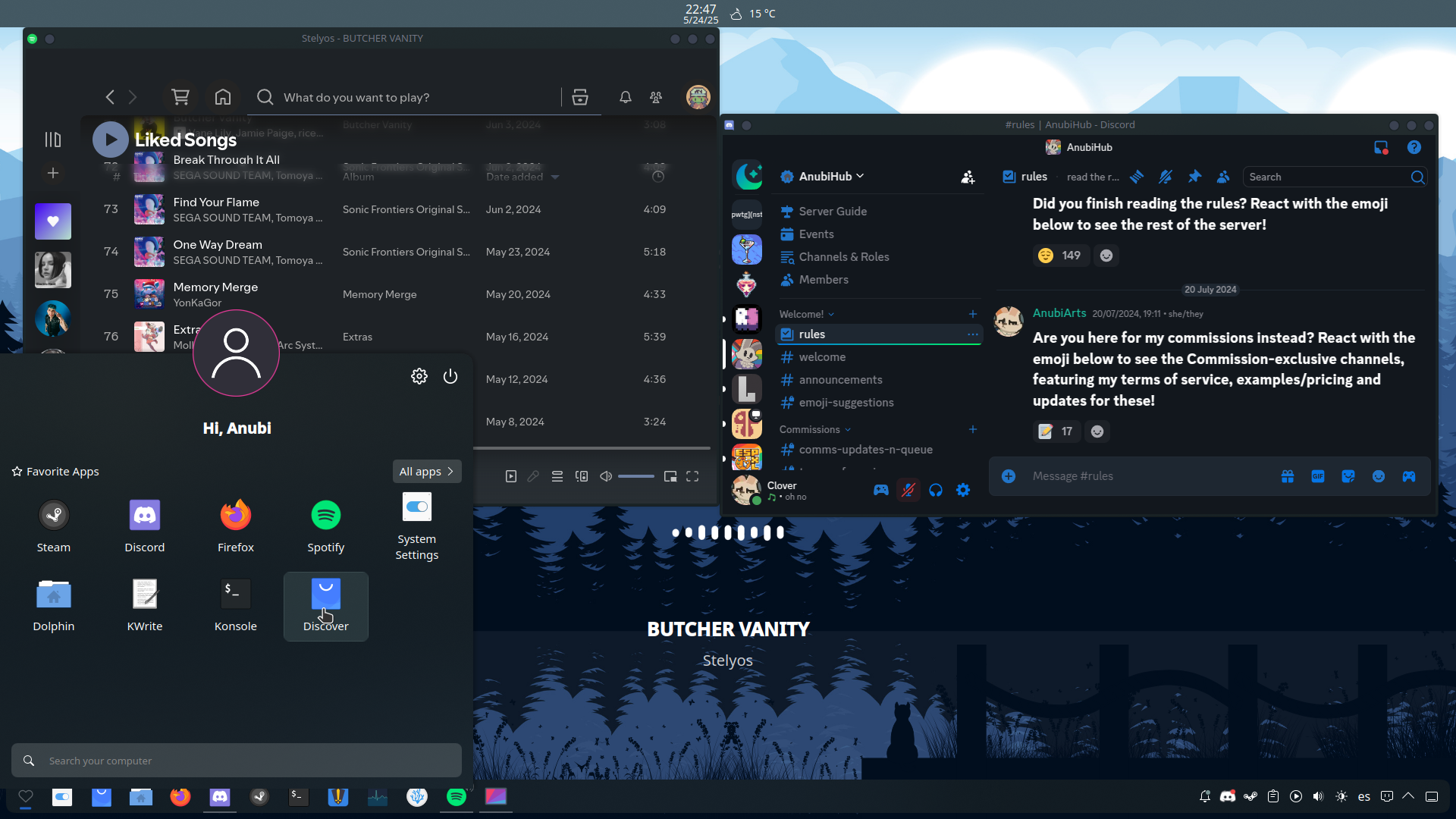Open Spotify friend activity icon

pyautogui.click(x=656, y=97)
